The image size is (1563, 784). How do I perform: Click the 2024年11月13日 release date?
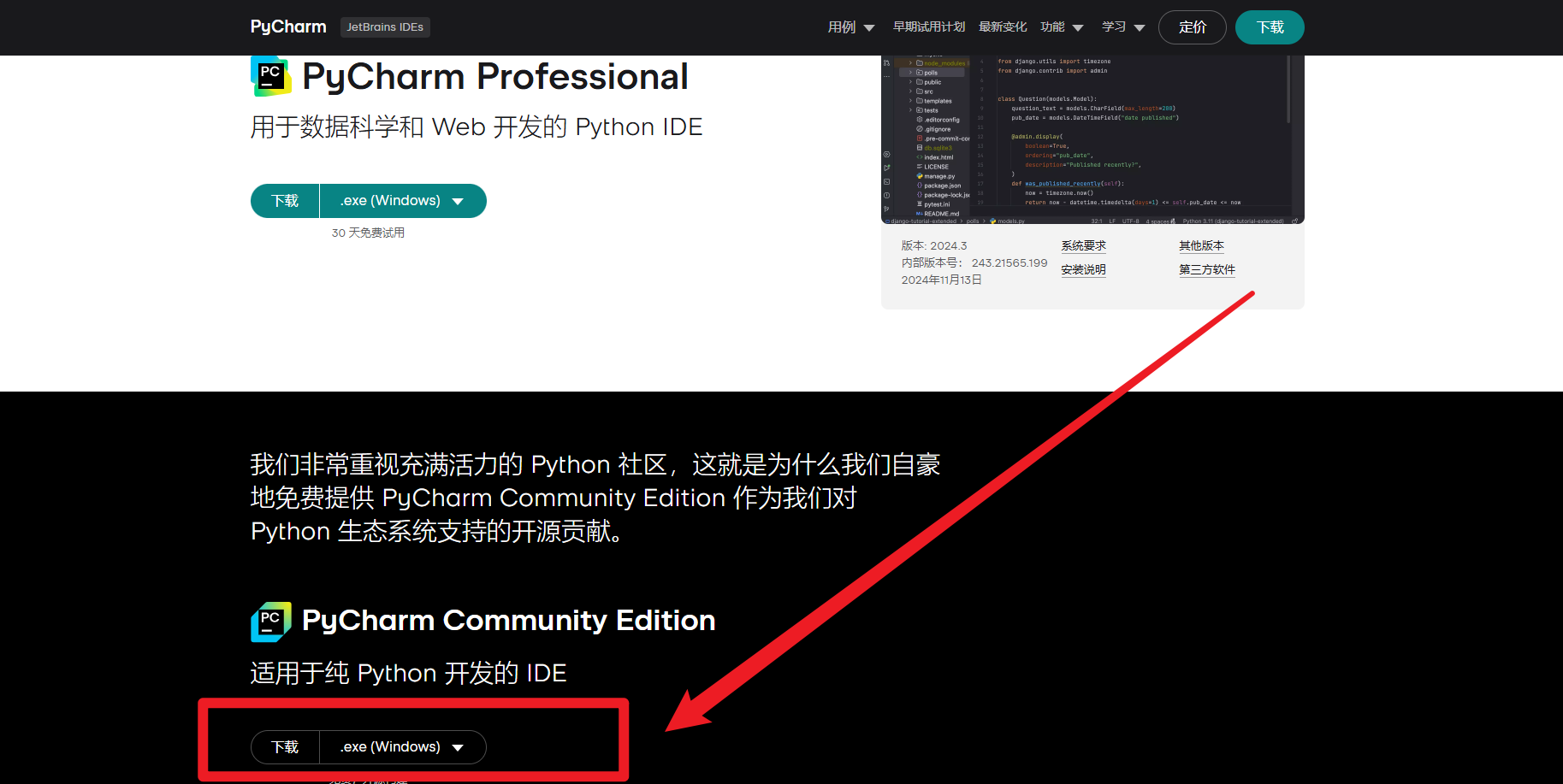942,280
